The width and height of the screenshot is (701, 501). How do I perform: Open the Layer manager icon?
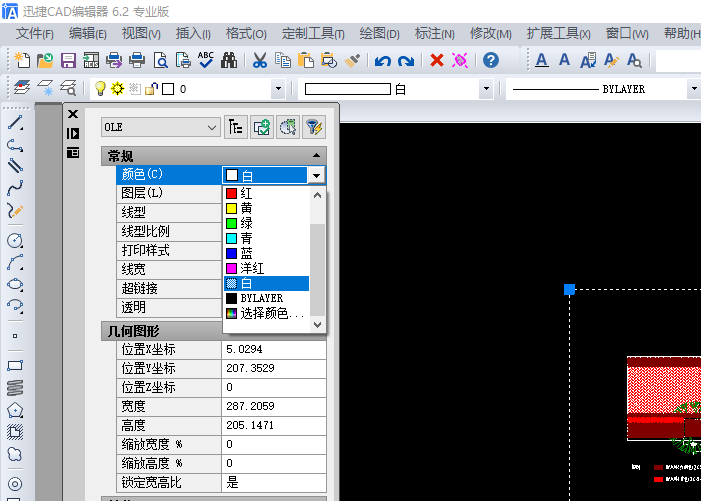pos(22,88)
